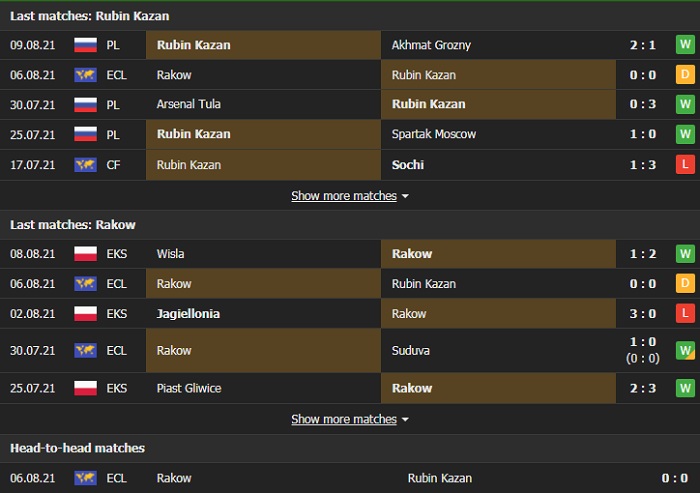
Task: Open Suduva team name
Action: tap(411, 351)
